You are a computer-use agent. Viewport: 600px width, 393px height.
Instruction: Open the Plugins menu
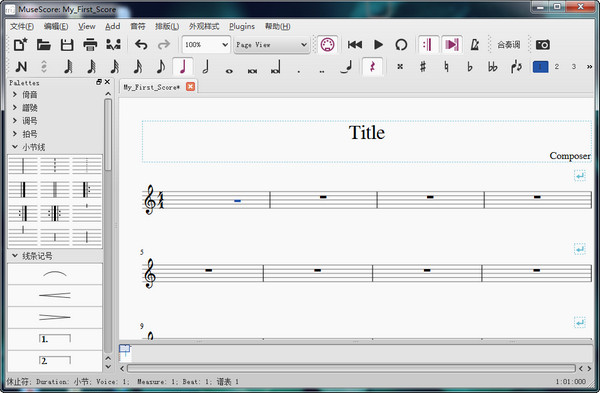tap(242, 26)
